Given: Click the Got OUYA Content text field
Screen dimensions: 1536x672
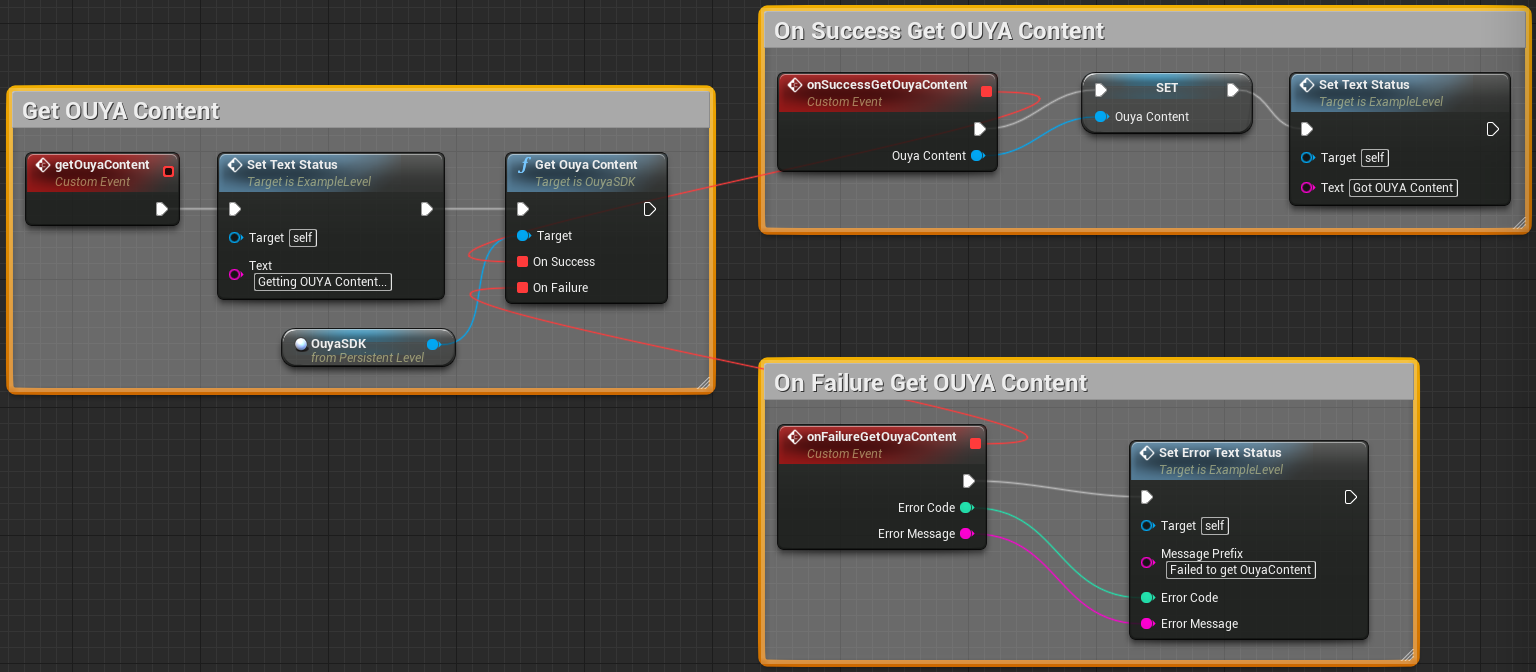Looking at the screenshot, I should point(1403,188).
